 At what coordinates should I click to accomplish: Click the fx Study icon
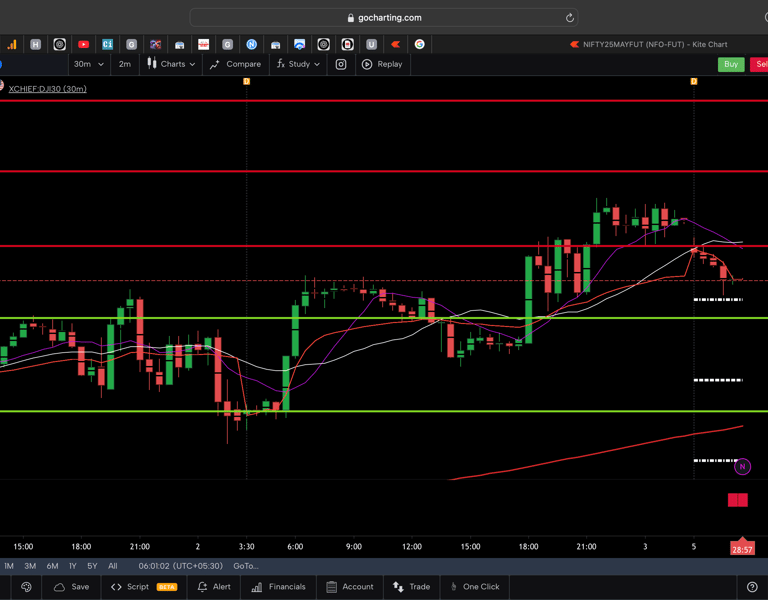(281, 64)
